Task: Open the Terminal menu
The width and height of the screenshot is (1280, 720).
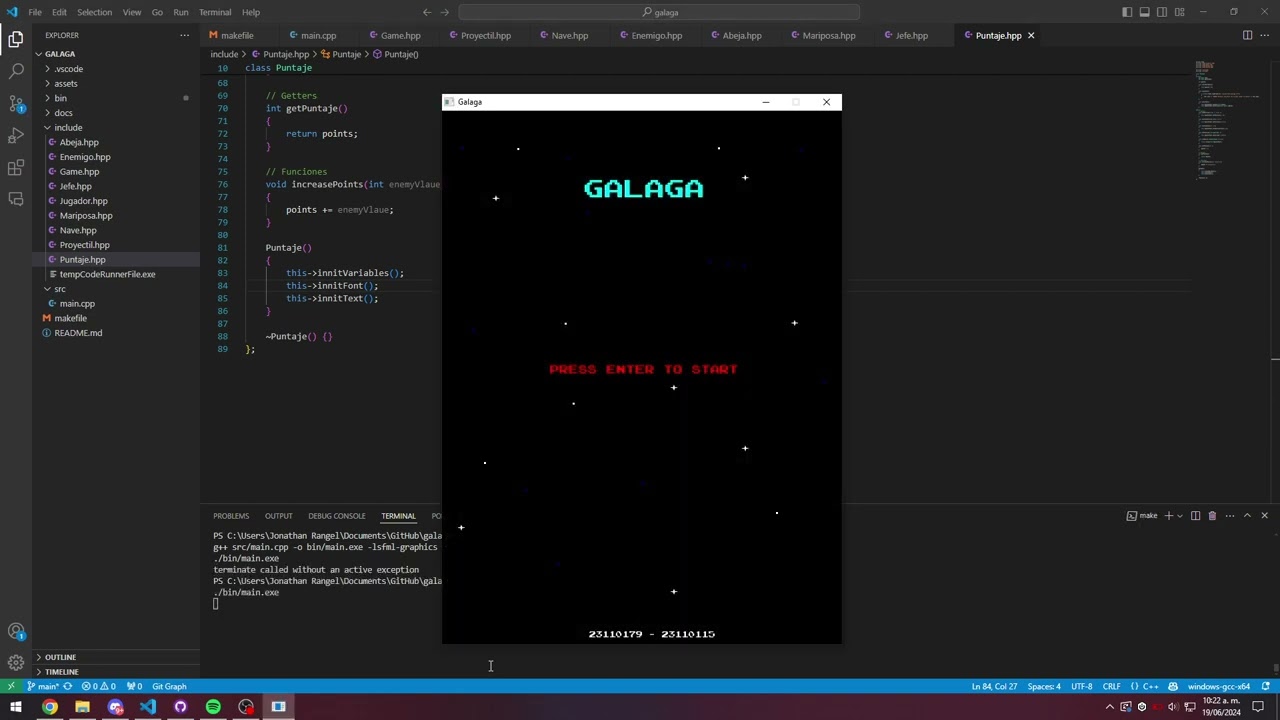Action: click(215, 12)
